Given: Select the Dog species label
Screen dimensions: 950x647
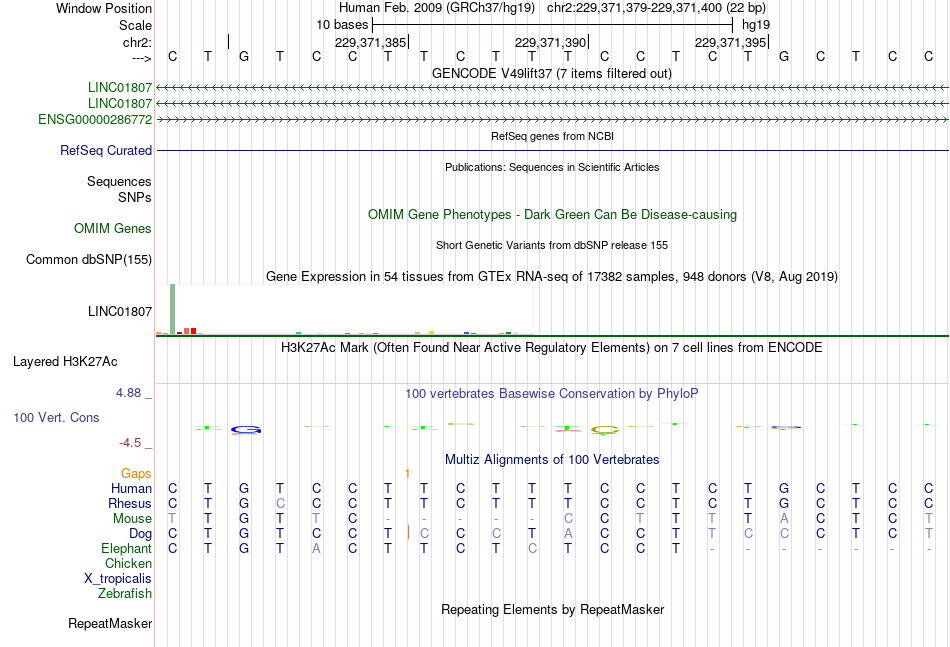Looking at the screenshot, I should tap(141, 534).
